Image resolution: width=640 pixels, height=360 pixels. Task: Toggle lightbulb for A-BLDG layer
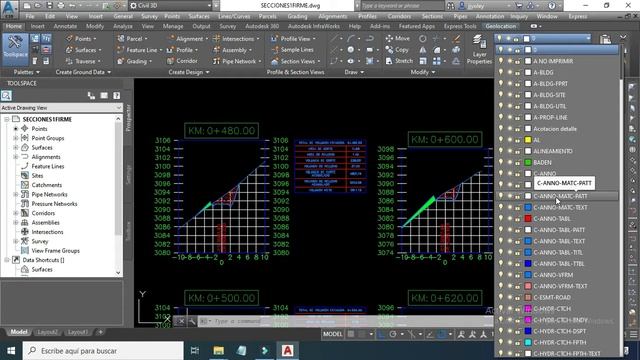tap(501, 72)
